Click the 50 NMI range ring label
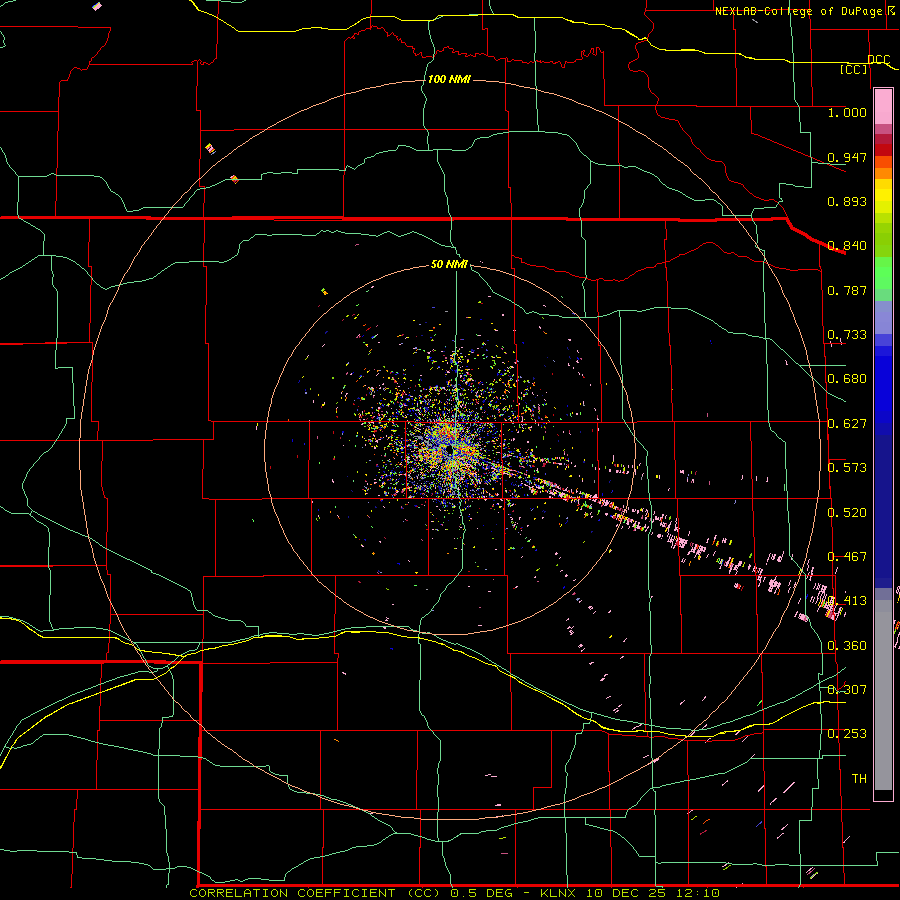Screen dimensions: 900x900 (449, 264)
